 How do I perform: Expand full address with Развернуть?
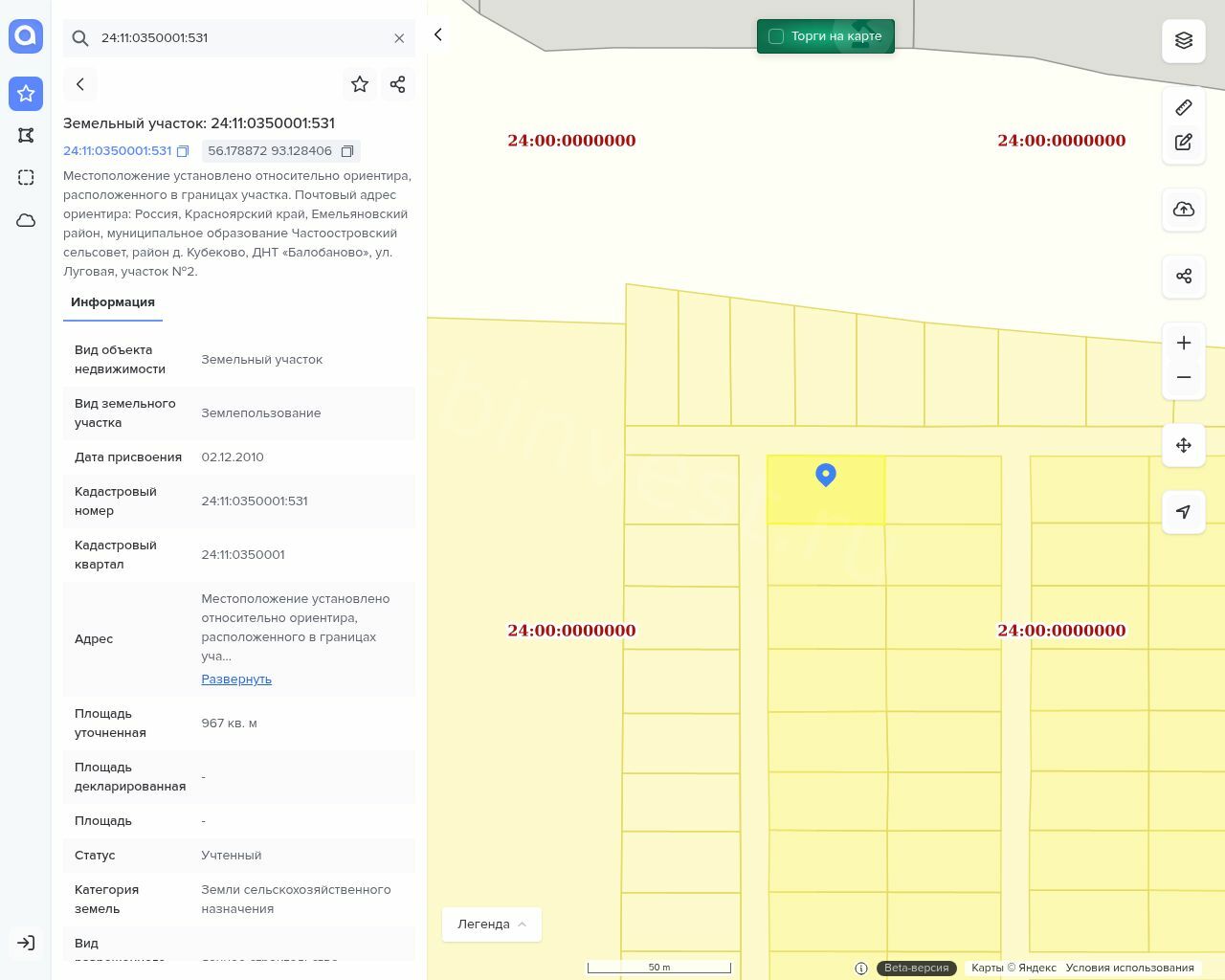236,679
